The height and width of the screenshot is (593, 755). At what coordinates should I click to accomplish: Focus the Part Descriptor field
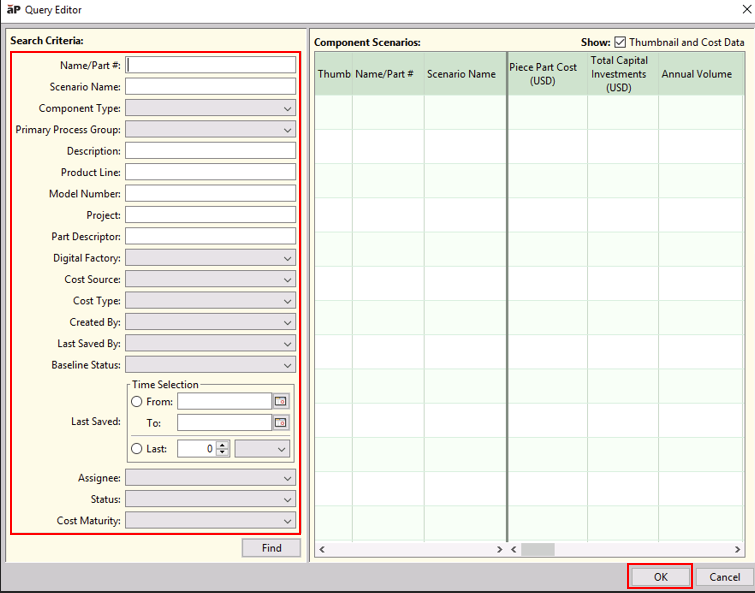coord(210,236)
